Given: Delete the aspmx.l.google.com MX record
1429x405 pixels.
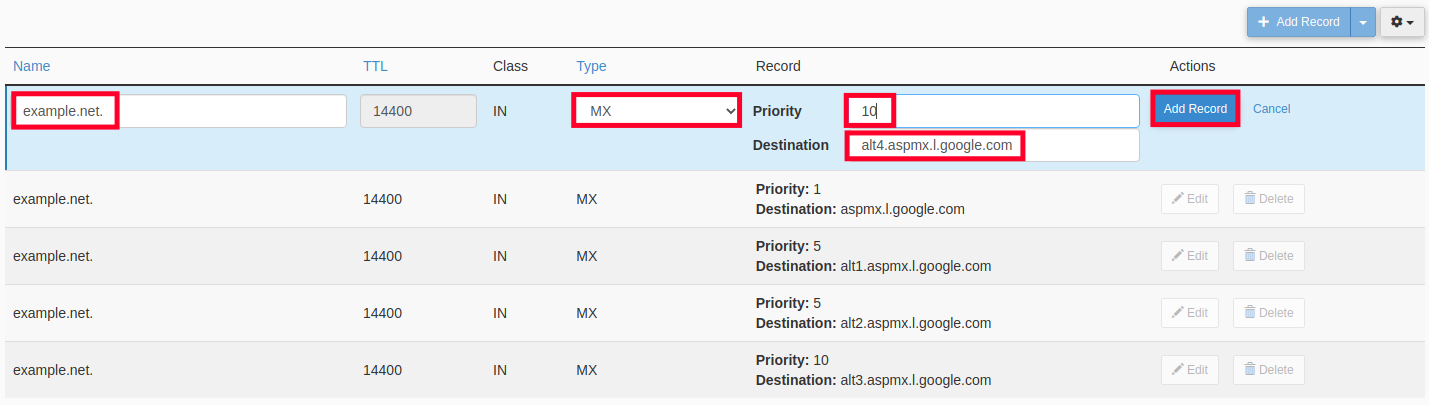Looking at the screenshot, I should 1268,199.
